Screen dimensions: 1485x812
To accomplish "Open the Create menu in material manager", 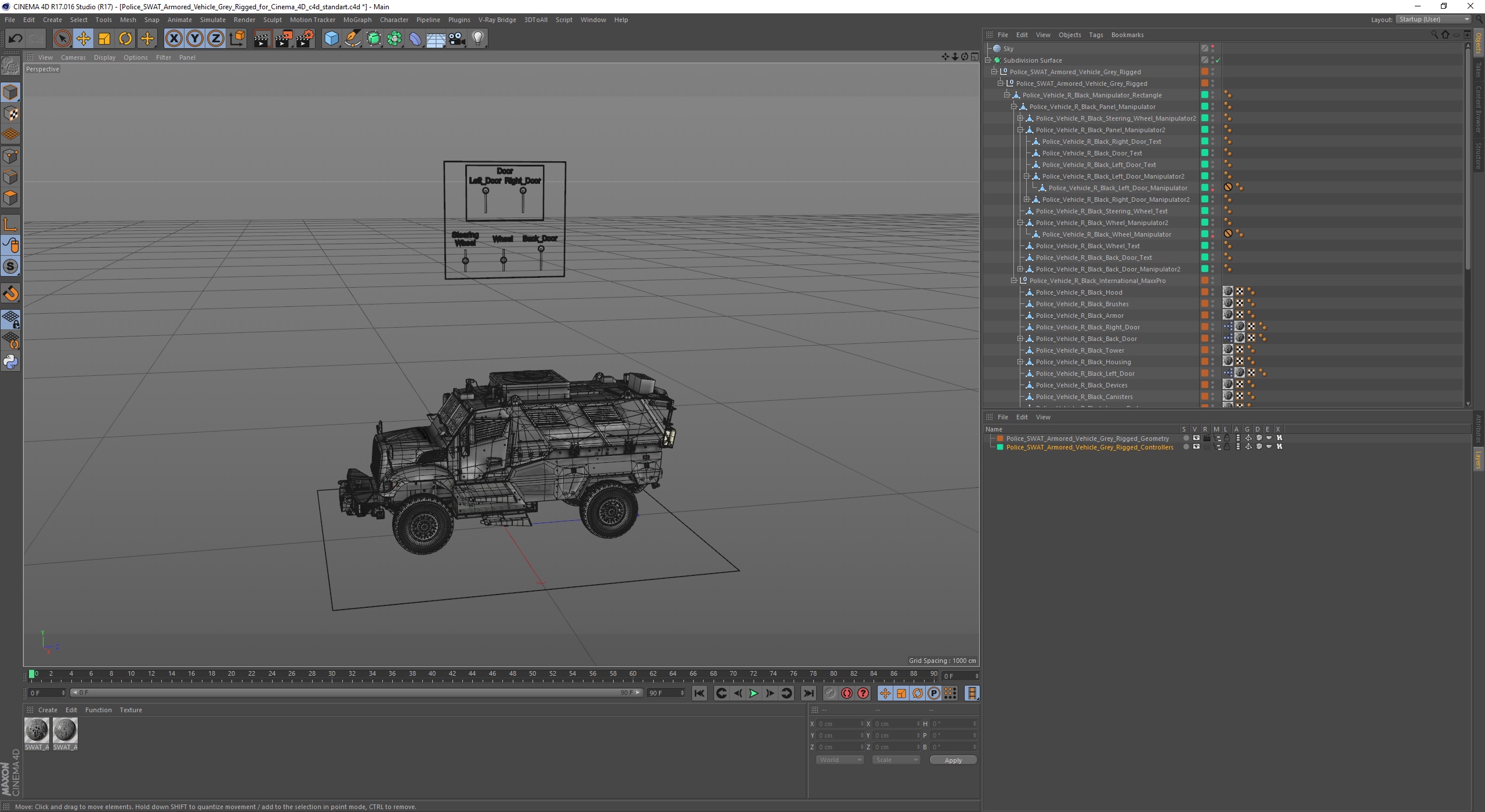I will [48, 710].
